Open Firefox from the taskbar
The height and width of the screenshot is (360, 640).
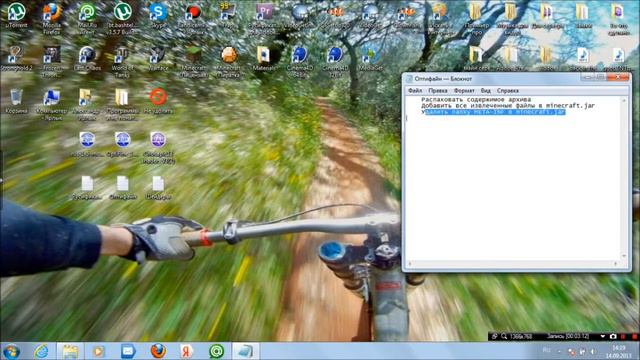click(x=158, y=351)
